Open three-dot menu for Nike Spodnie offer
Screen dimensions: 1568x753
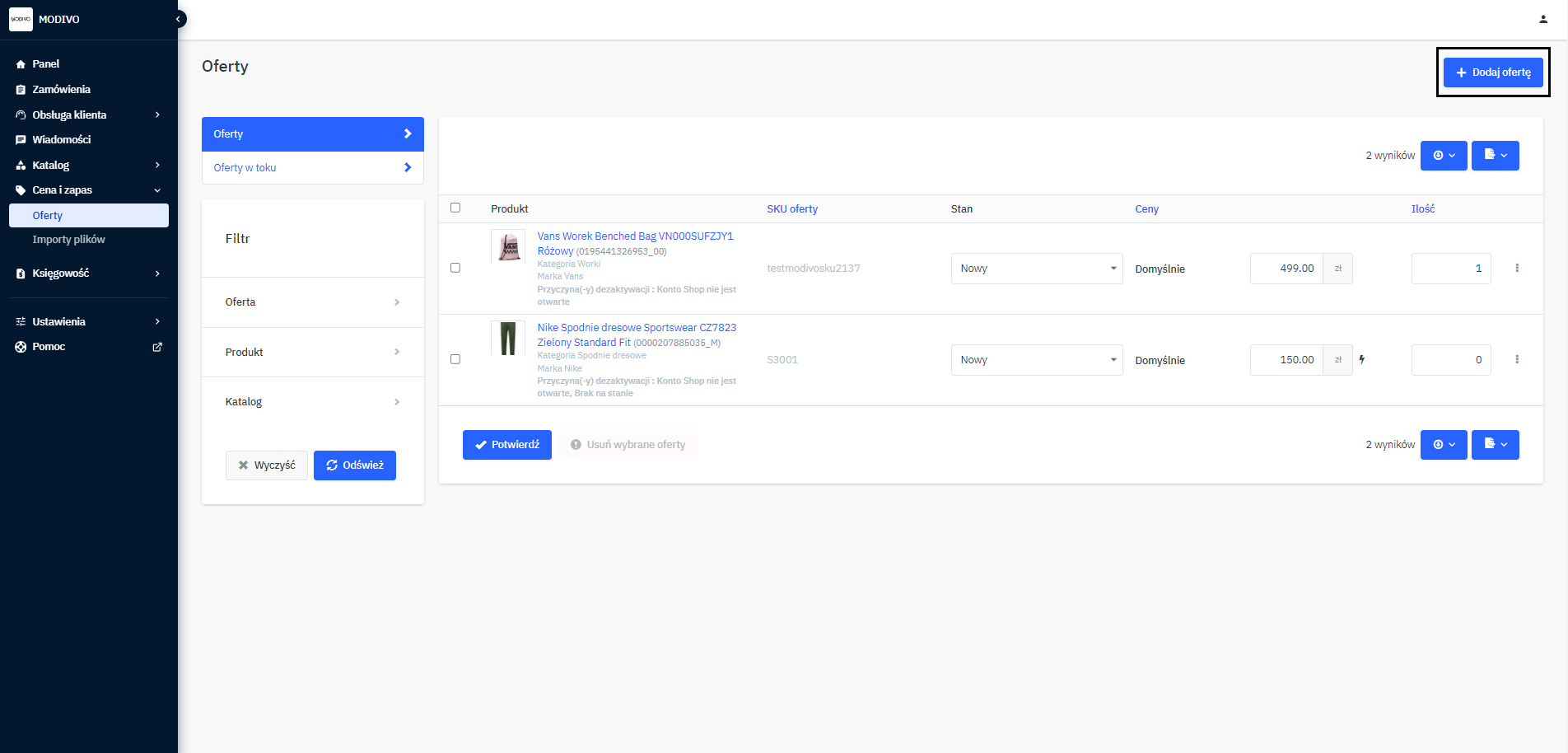1516,359
